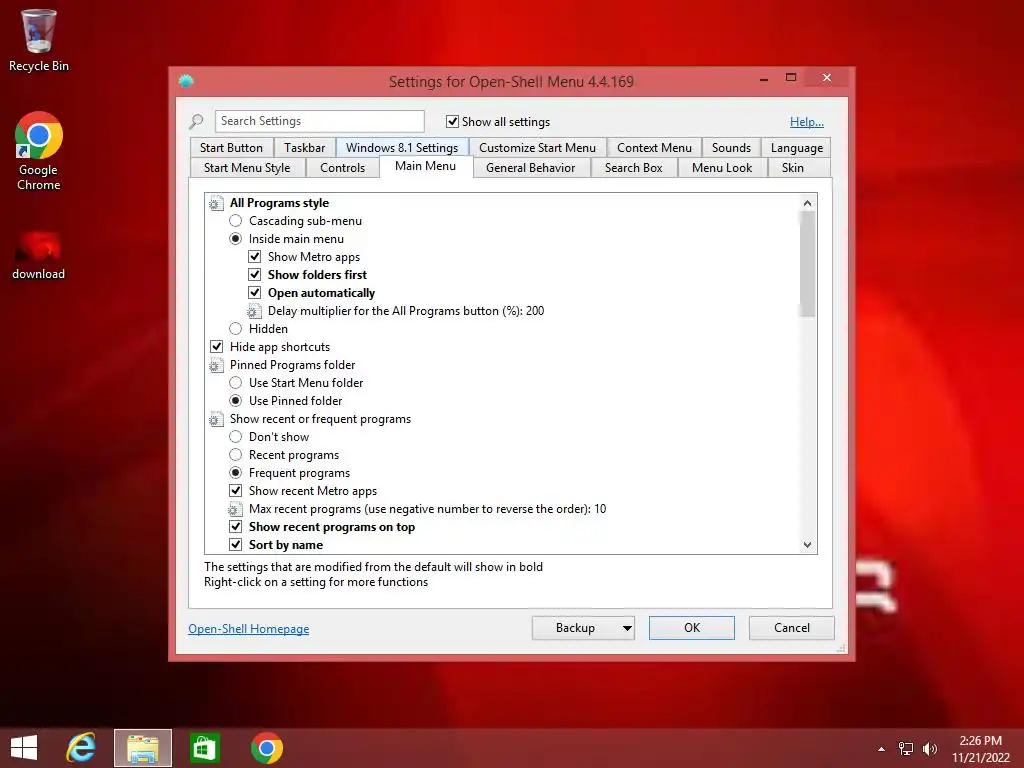The image size is (1024, 768).
Task: Toggle Show recent programs on top
Action: [236, 527]
